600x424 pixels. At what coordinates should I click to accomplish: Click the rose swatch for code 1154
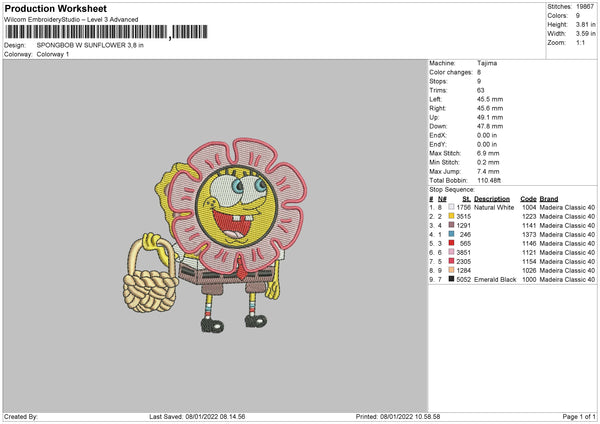(x=452, y=261)
